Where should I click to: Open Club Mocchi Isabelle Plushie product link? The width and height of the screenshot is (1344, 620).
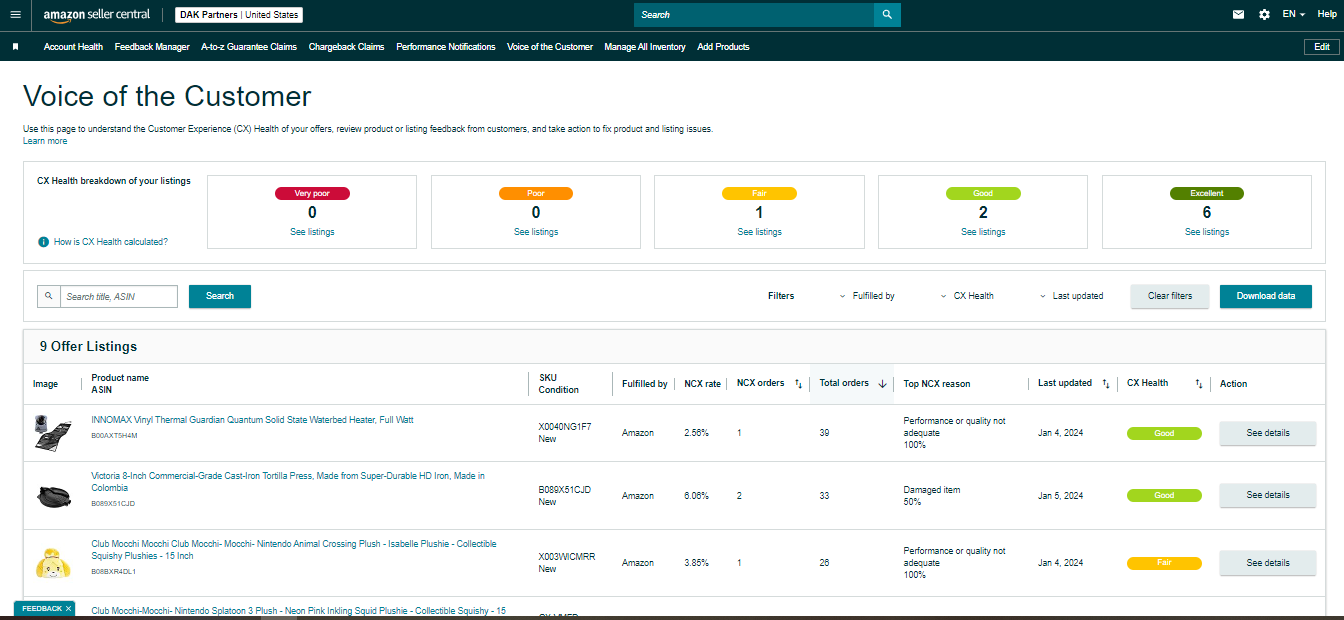(x=293, y=550)
